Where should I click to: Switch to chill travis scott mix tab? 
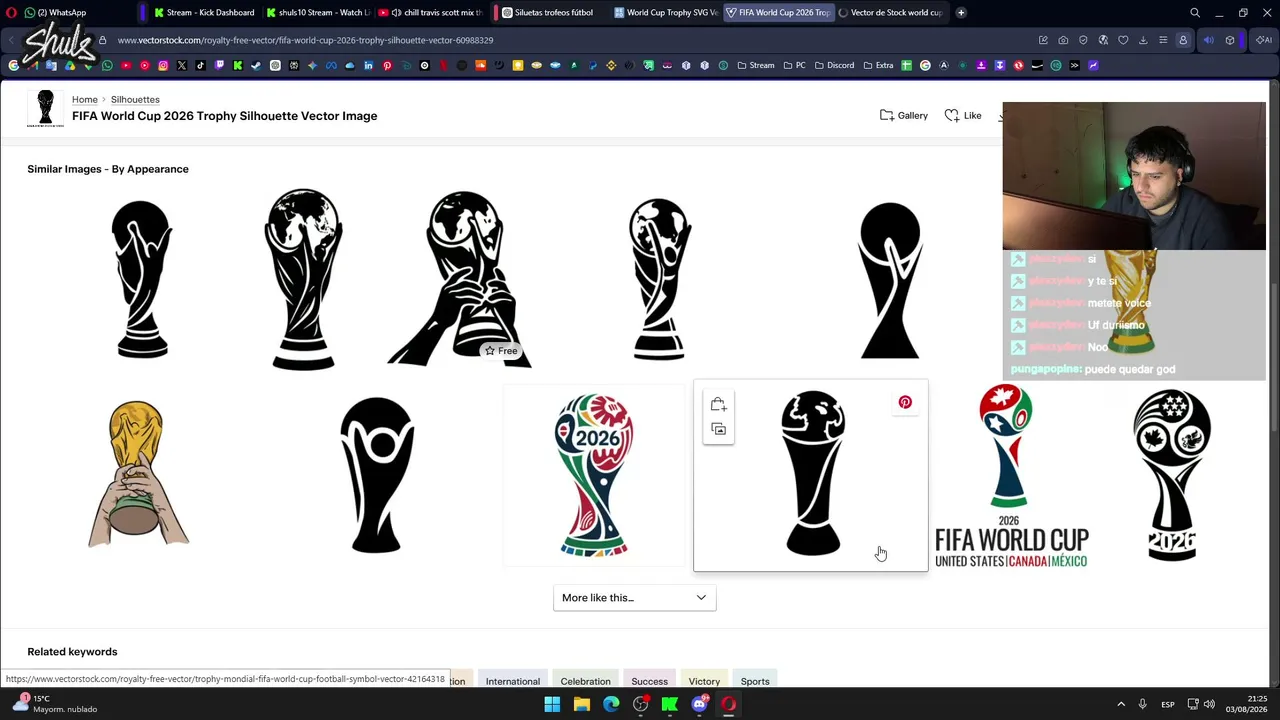432,13
